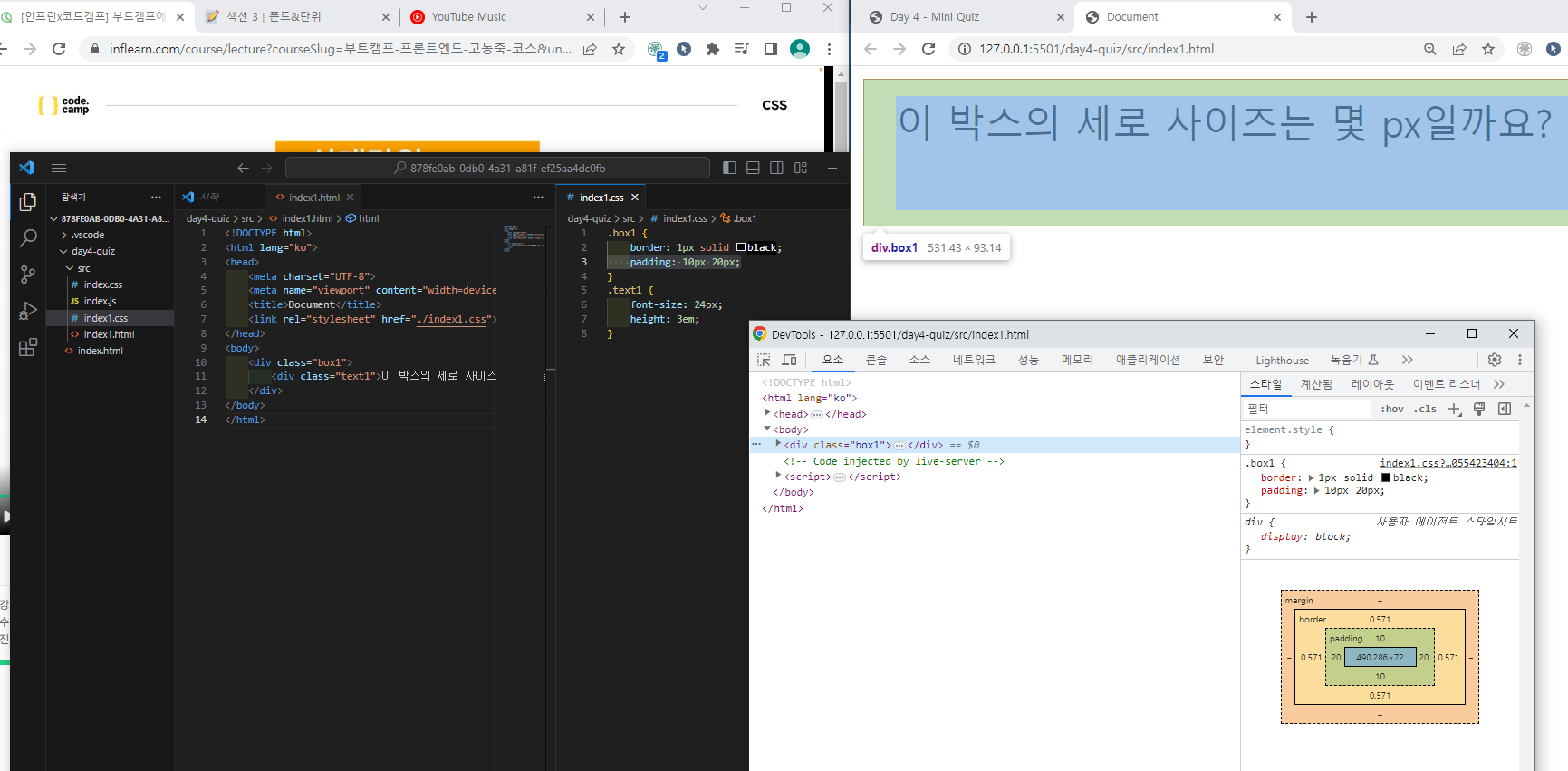Image resolution: width=1568 pixels, height=771 pixels.
Task: Expand the script element in DOM tree
Action: (778, 476)
